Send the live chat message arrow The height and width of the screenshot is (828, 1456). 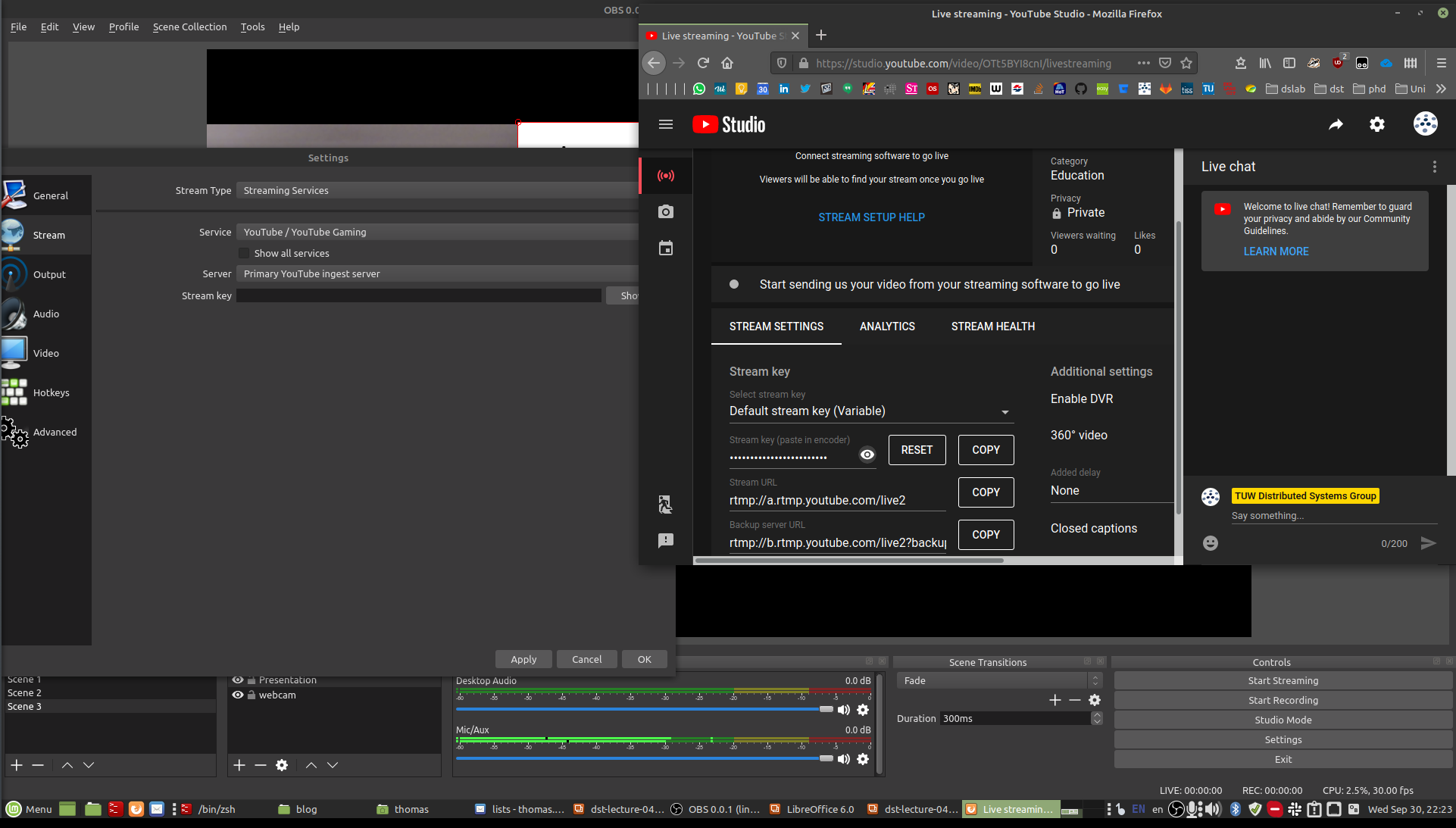(1428, 543)
